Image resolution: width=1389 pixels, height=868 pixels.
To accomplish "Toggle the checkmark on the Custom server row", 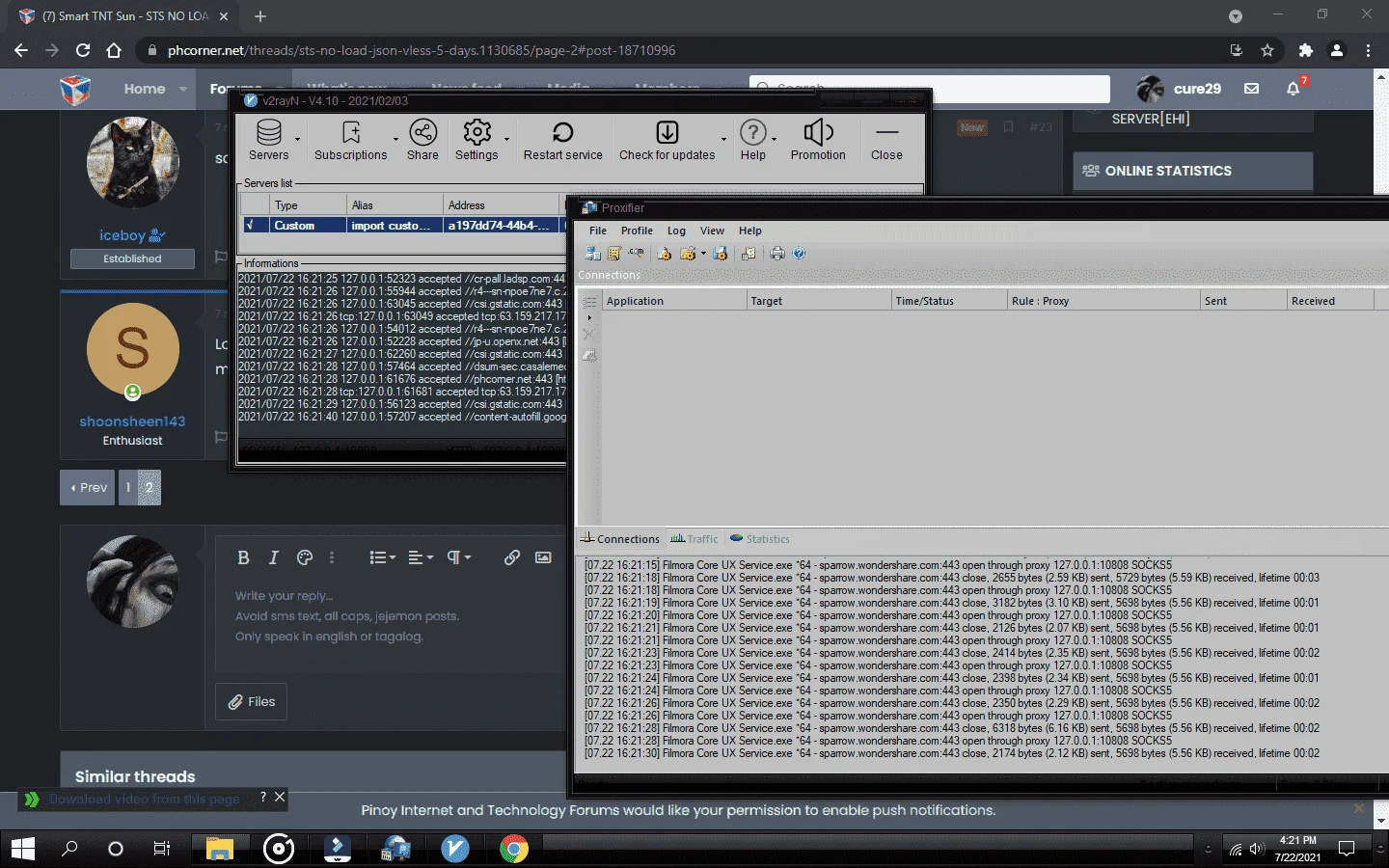I will pyautogui.click(x=250, y=225).
